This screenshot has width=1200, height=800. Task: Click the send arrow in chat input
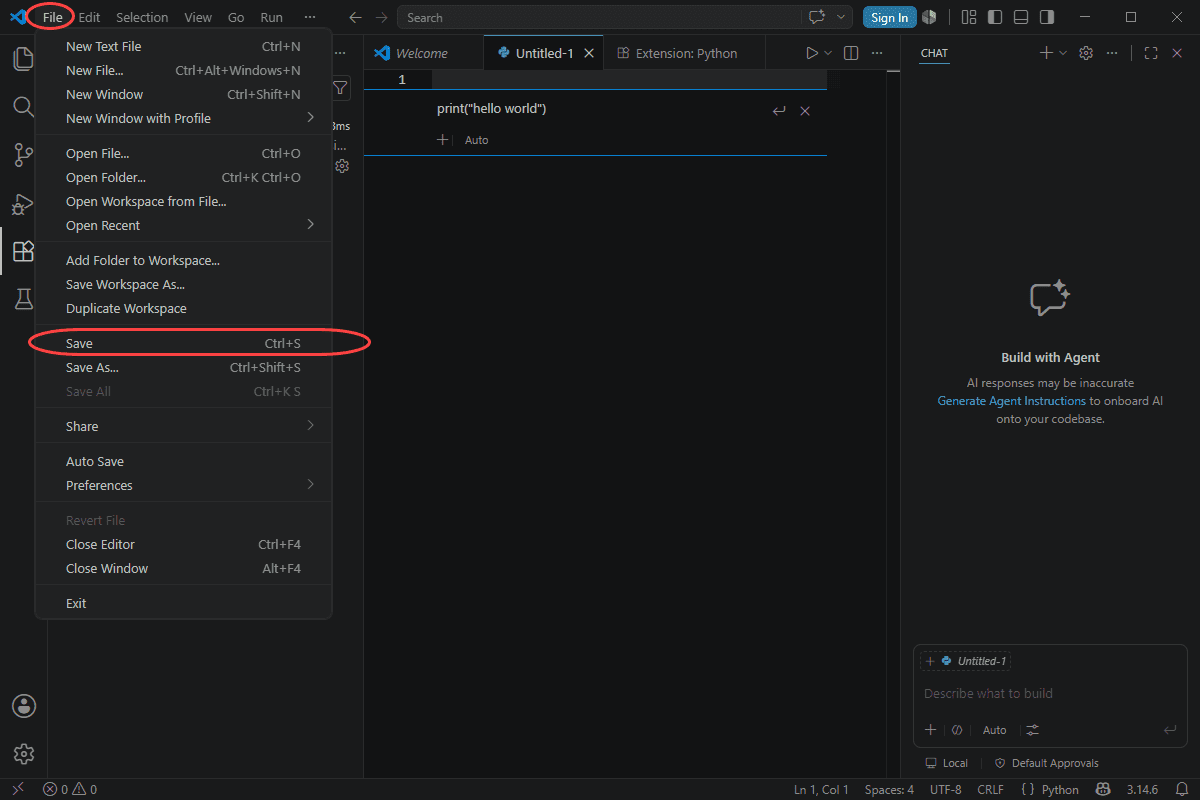[1170, 730]
